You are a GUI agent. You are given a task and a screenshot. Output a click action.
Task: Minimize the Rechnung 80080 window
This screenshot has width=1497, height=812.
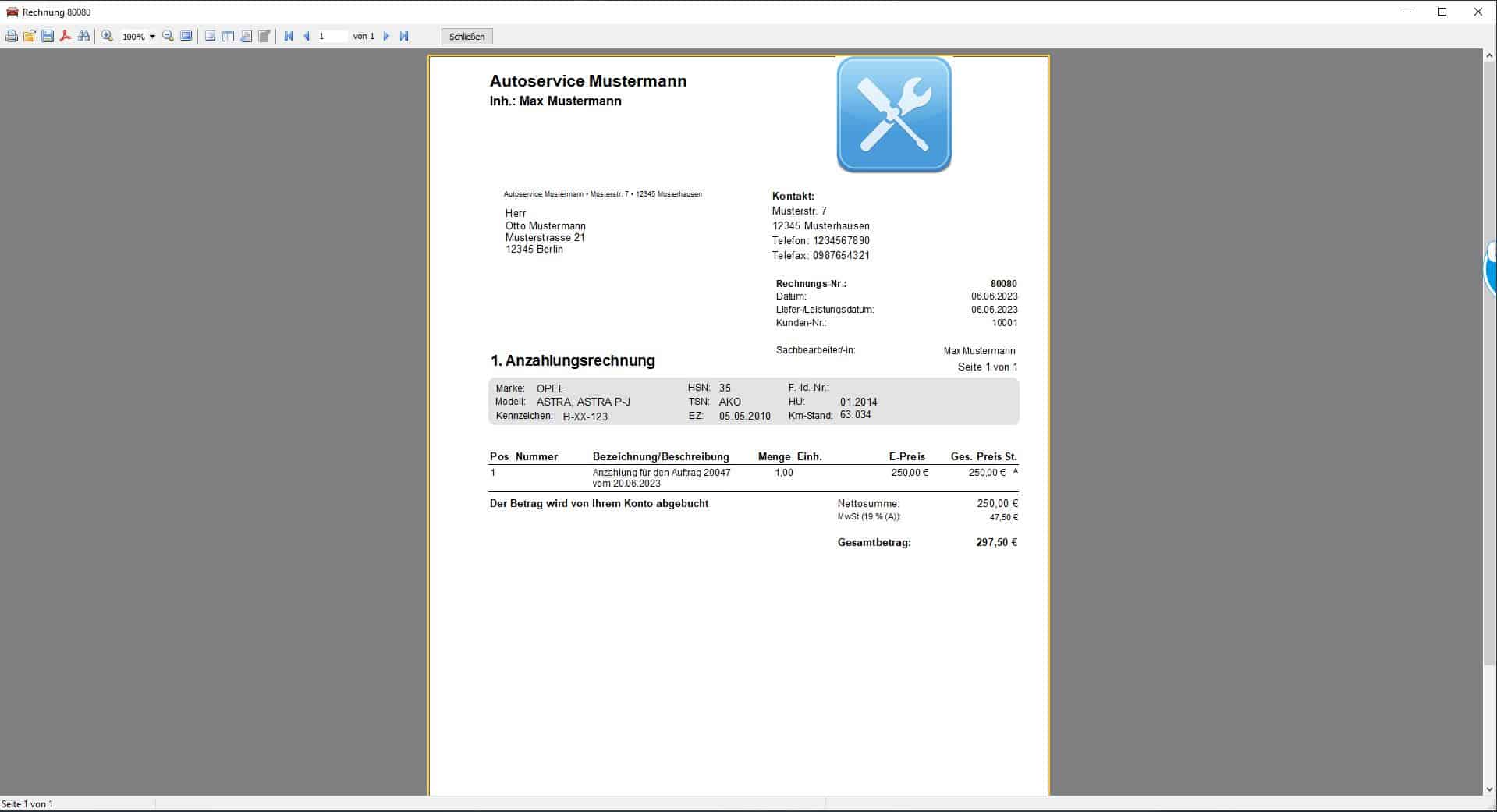pyautogui.click(x=1407, y=12)
